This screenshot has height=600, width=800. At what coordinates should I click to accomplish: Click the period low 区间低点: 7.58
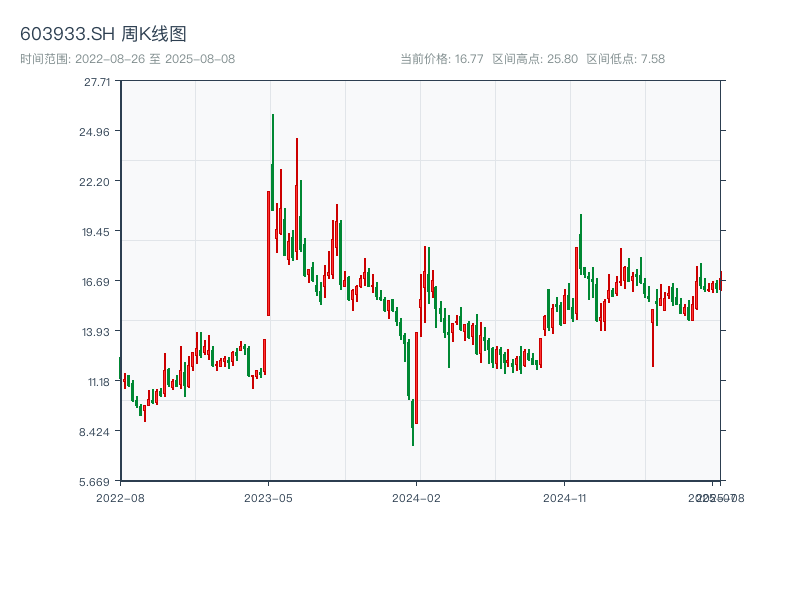[x=626, y=59]
